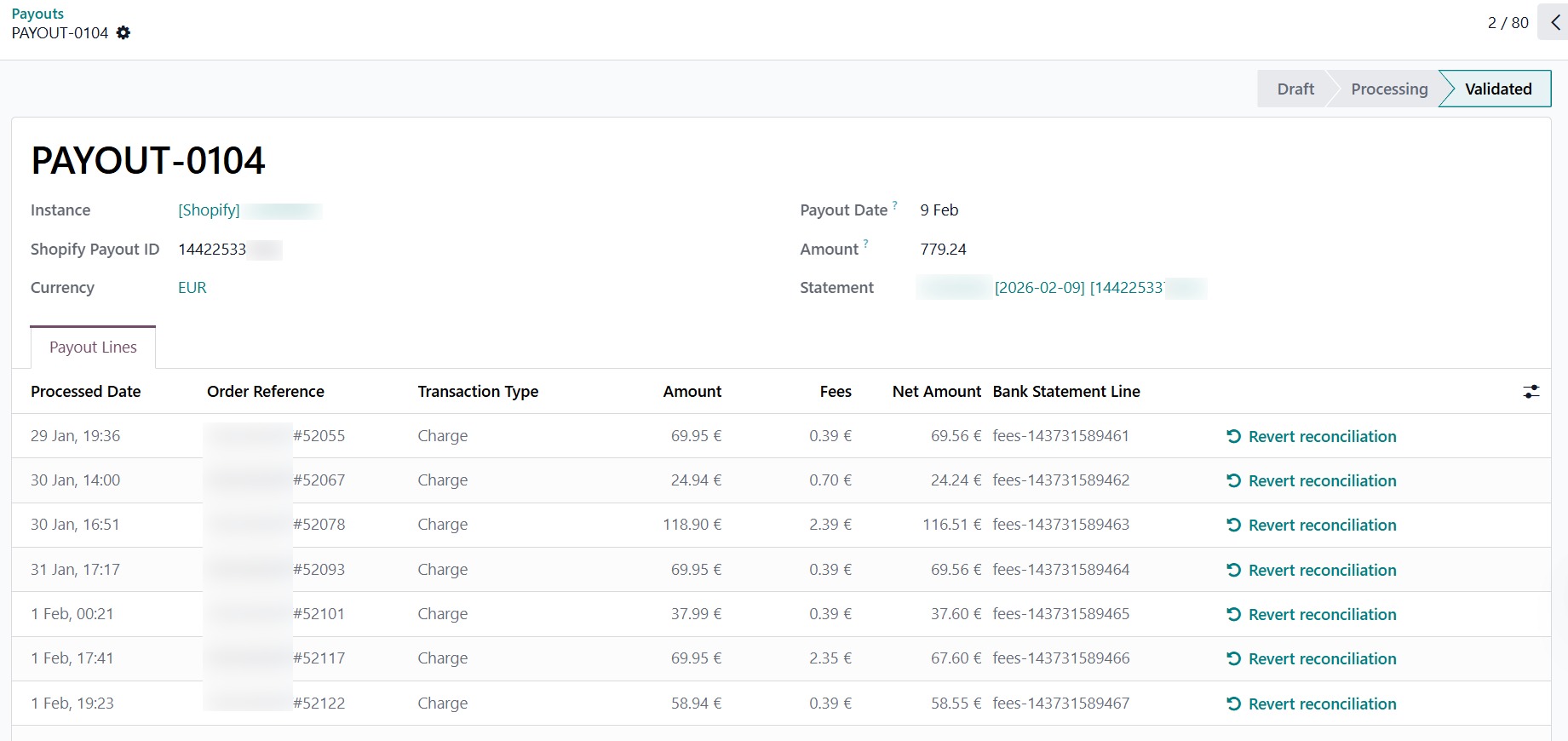The image size is (1568, 741).
Task: Select the Processing status stage
Action: coord(1389,89)
